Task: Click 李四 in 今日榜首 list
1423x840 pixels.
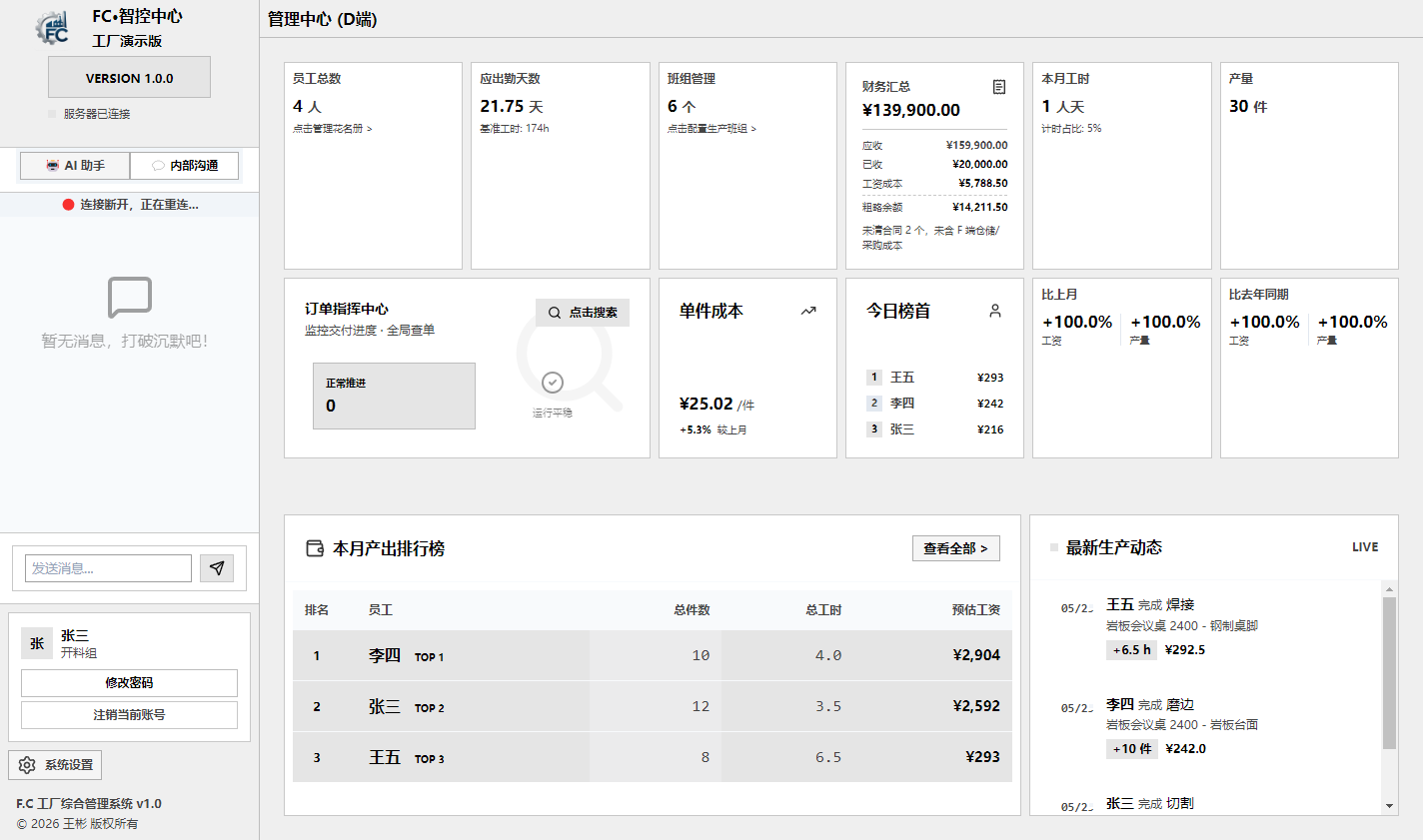Action: pos(902,404)
